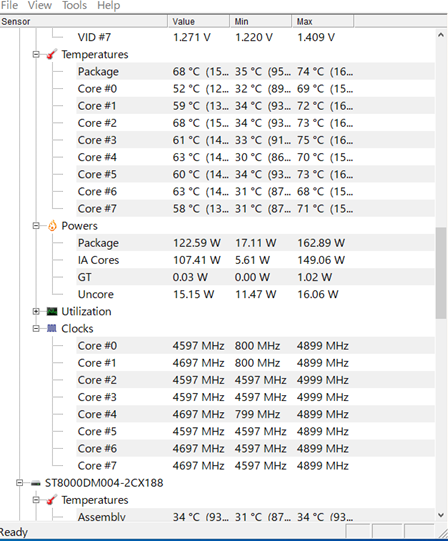Viewport: 448px width, 541px height.
Task: Click the vertical scrollbar thumb
Action: click(441, 273)
